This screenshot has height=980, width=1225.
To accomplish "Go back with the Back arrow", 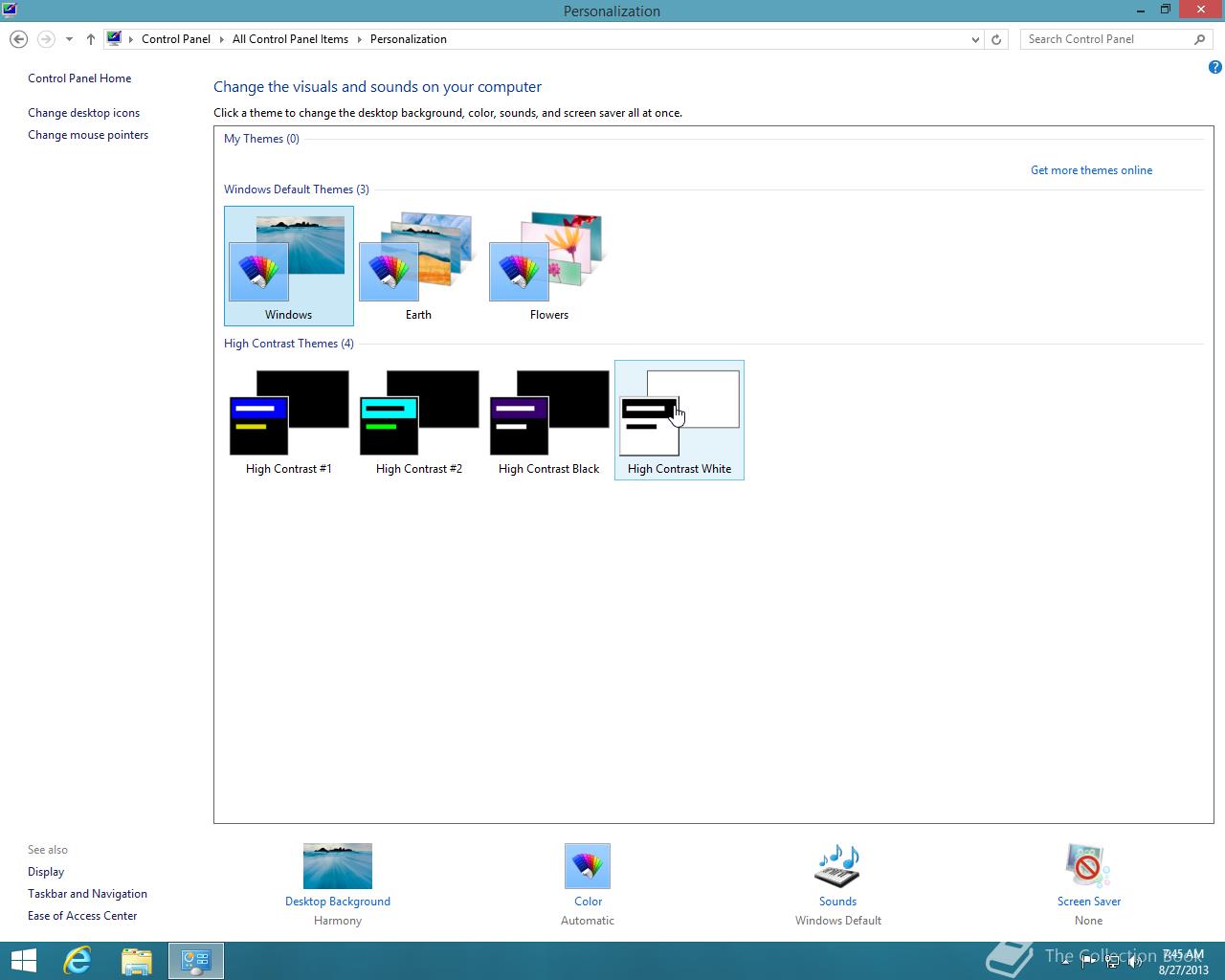I will 18,39.
